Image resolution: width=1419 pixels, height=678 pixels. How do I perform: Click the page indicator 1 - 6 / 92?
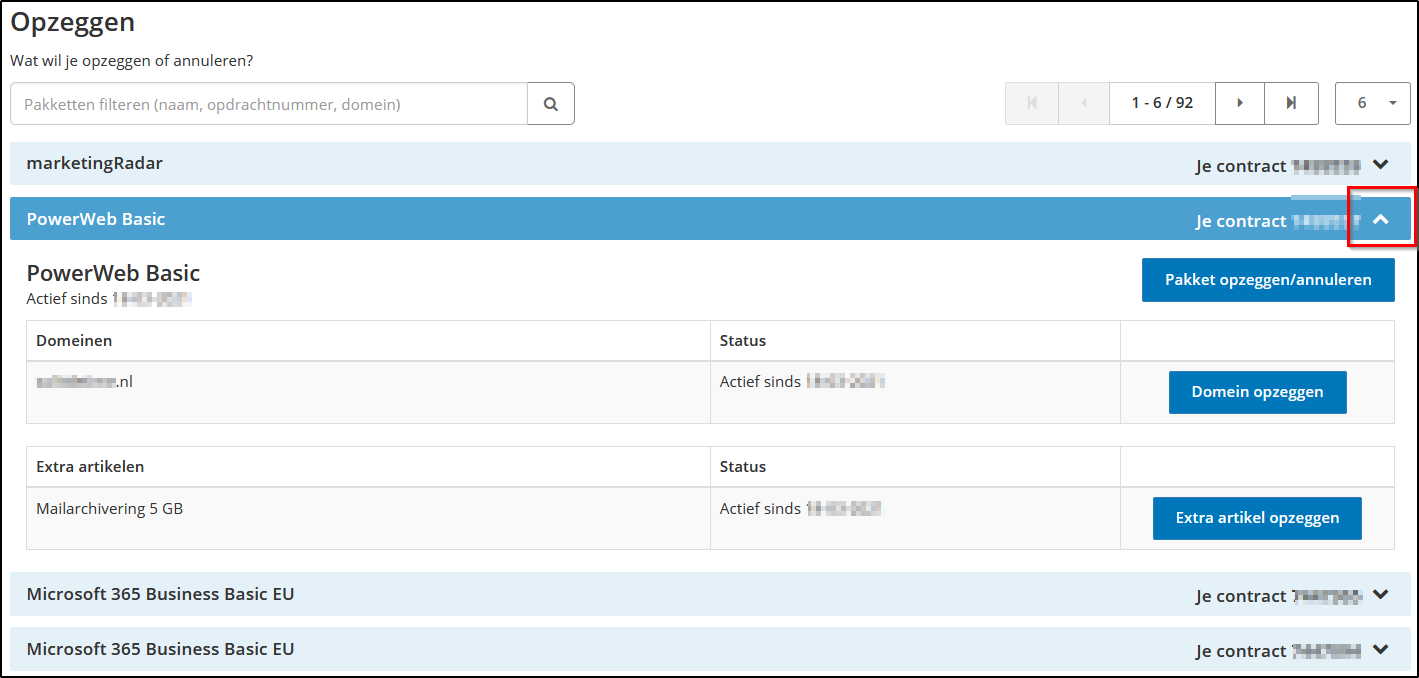click(1162, 104)
